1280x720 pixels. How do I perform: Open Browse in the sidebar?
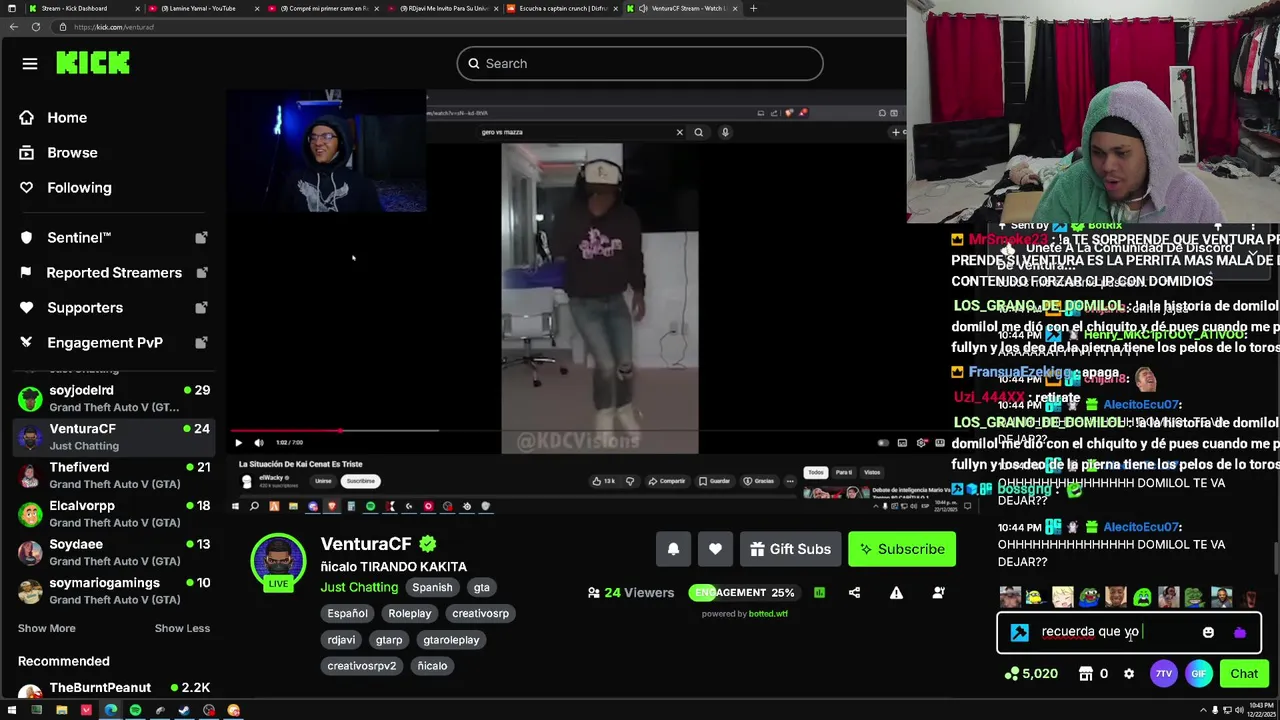pos(72,153)
